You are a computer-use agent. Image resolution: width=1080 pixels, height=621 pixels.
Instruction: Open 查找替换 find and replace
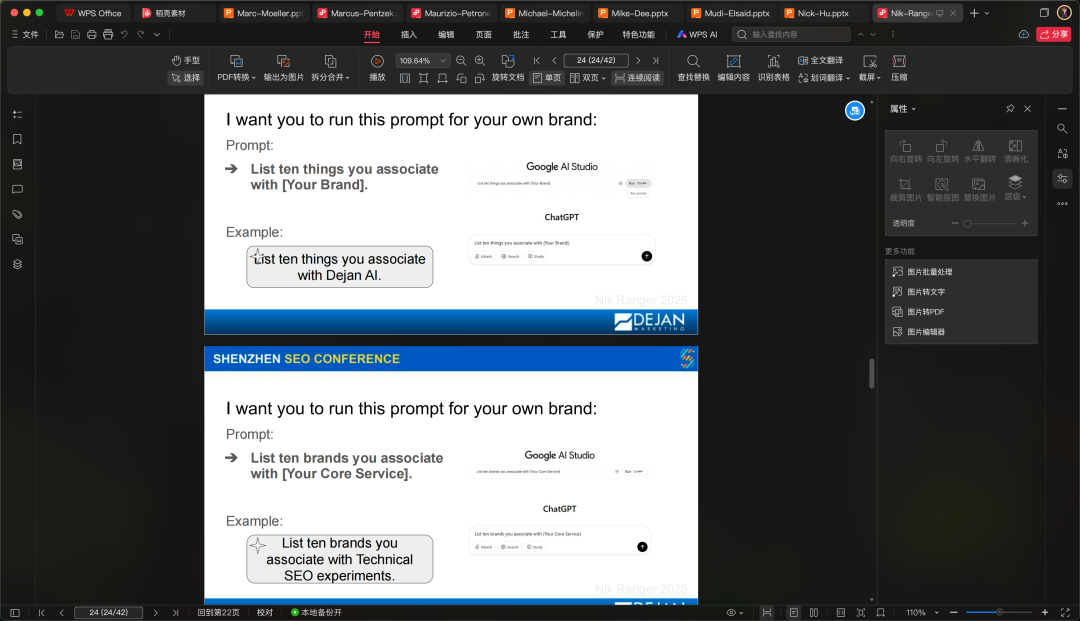[693, 69]
